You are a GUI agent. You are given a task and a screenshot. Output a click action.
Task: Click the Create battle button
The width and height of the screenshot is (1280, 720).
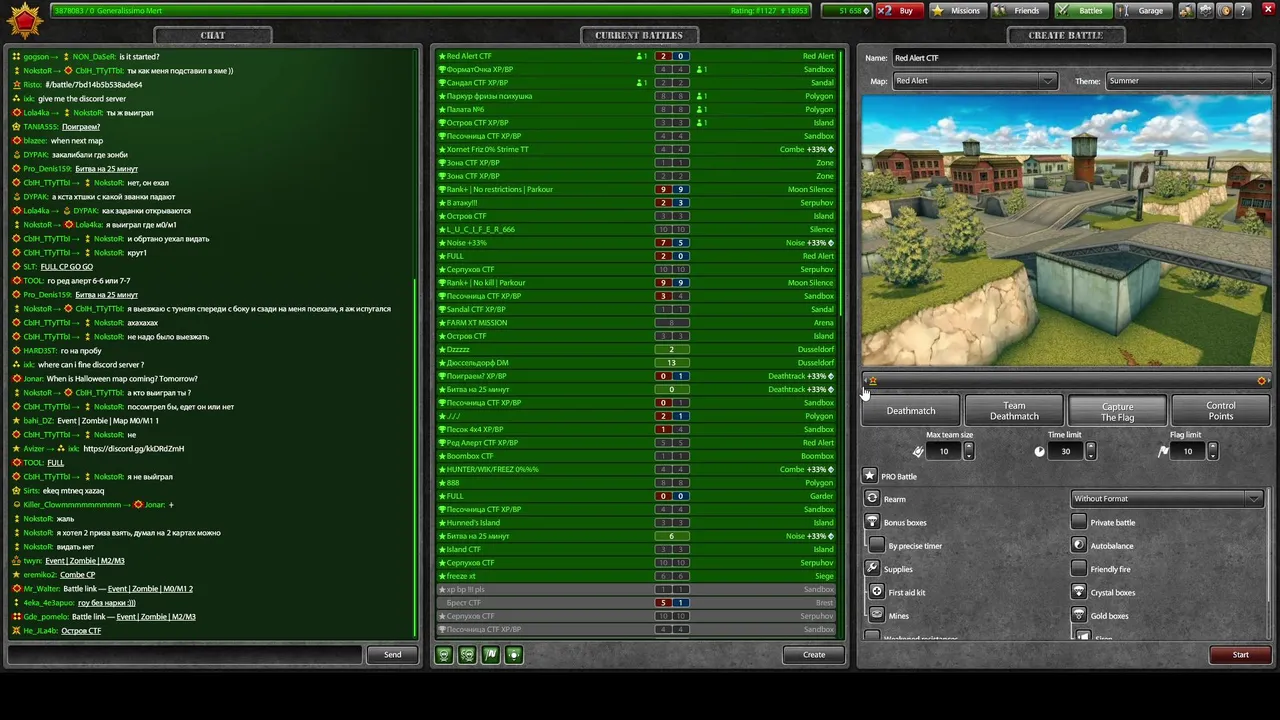point(814,655)
